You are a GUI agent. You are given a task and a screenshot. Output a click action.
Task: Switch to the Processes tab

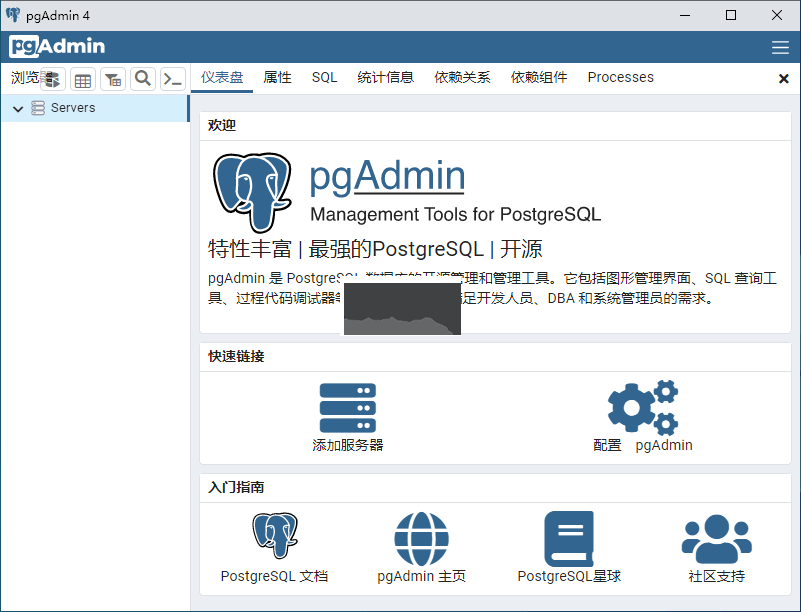621,78
